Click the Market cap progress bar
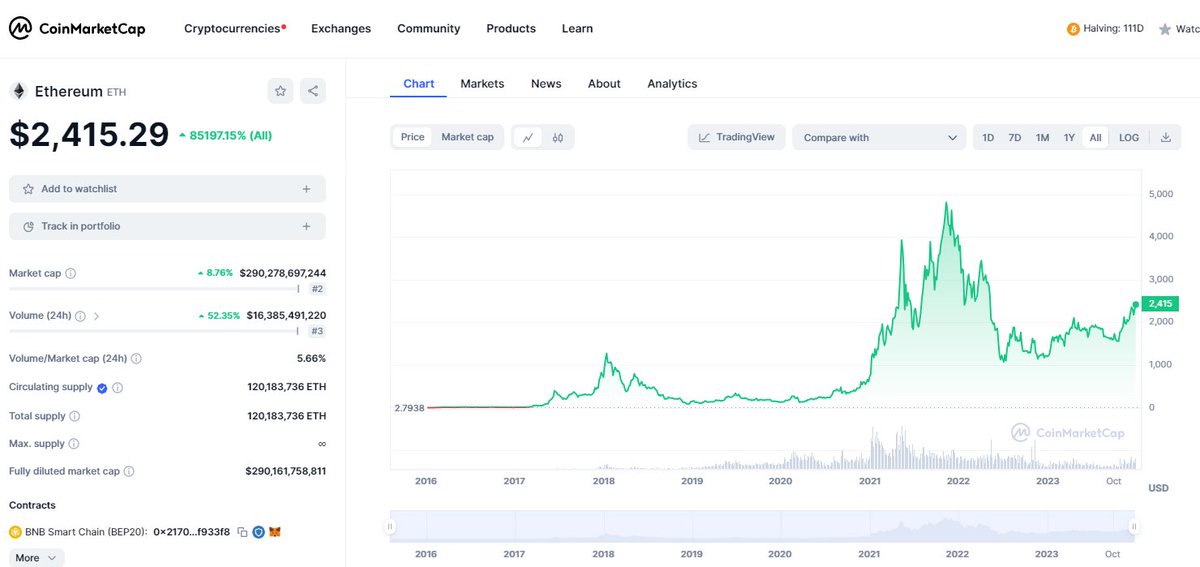 pos(154,289)
